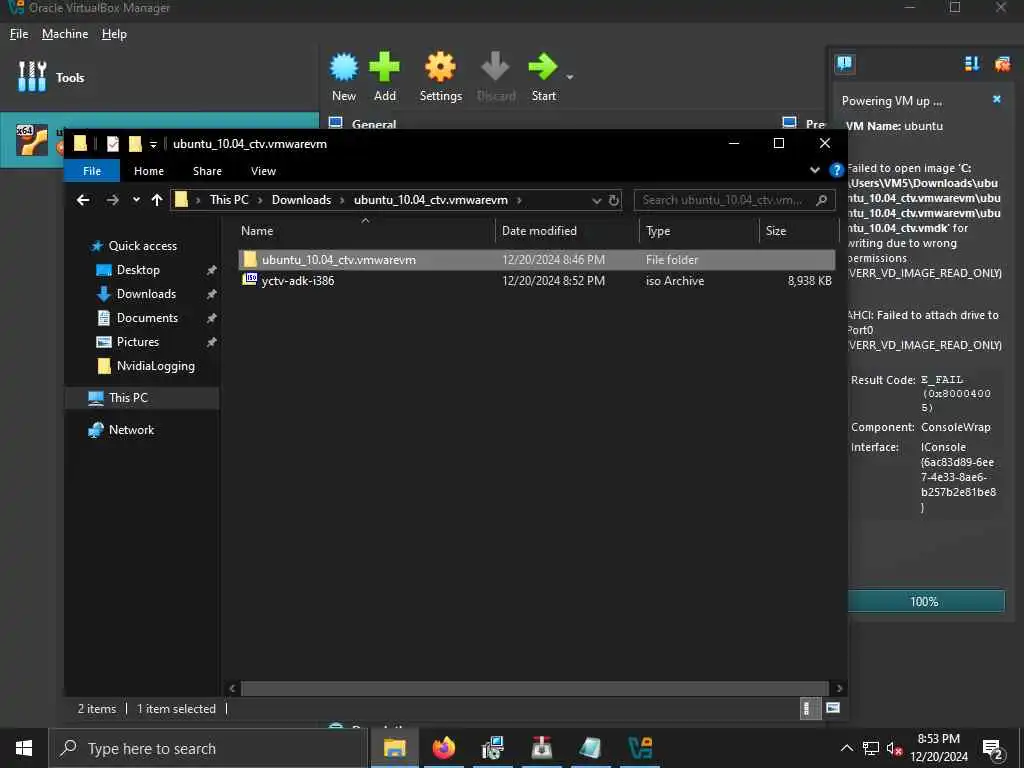Show hidden system tray icons
The height and width of the screenshot is (768, 1024).
click(x=846, y=748)
